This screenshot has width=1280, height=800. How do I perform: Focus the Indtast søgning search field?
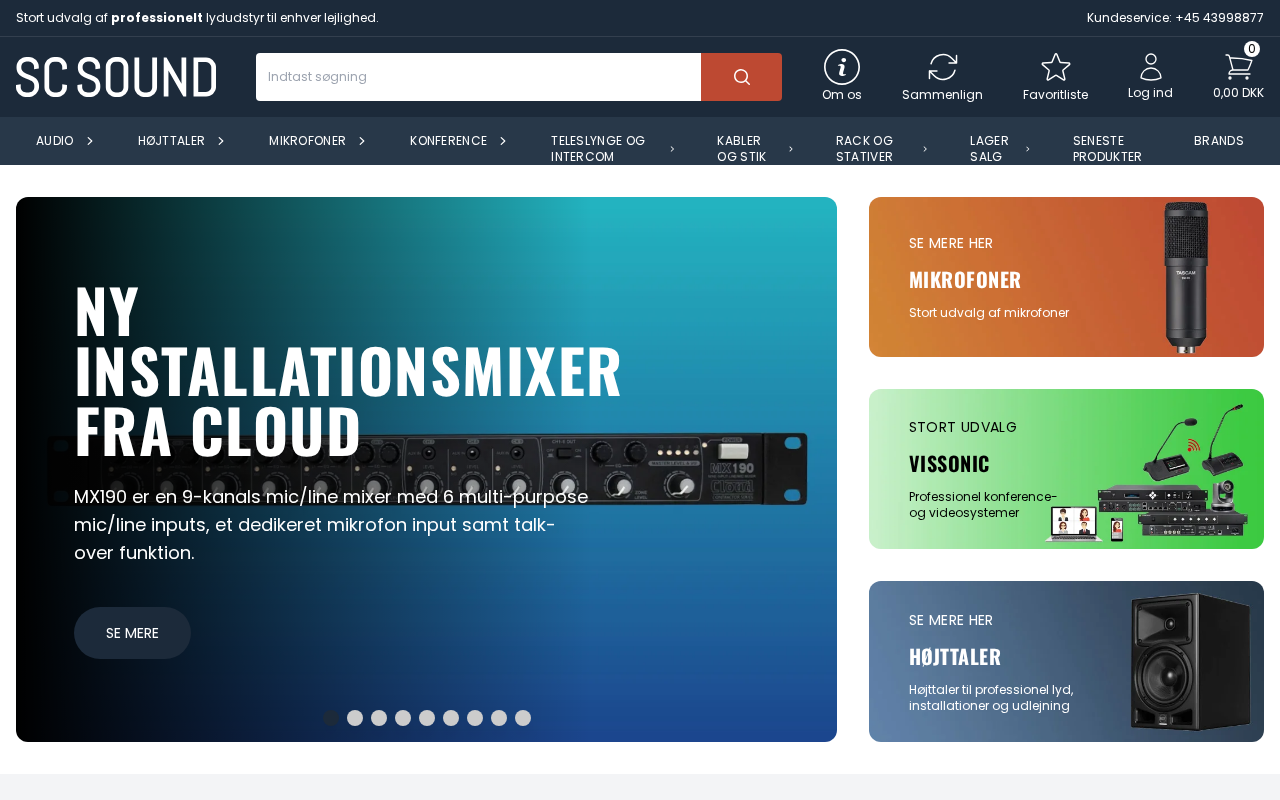(478, 77)
